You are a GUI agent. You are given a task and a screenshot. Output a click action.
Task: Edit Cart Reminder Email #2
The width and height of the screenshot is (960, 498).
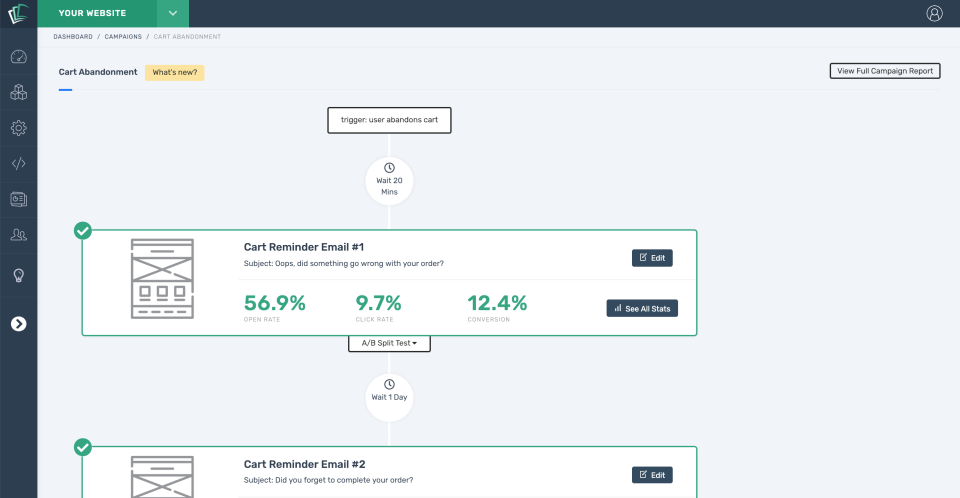tap(652, 475)
